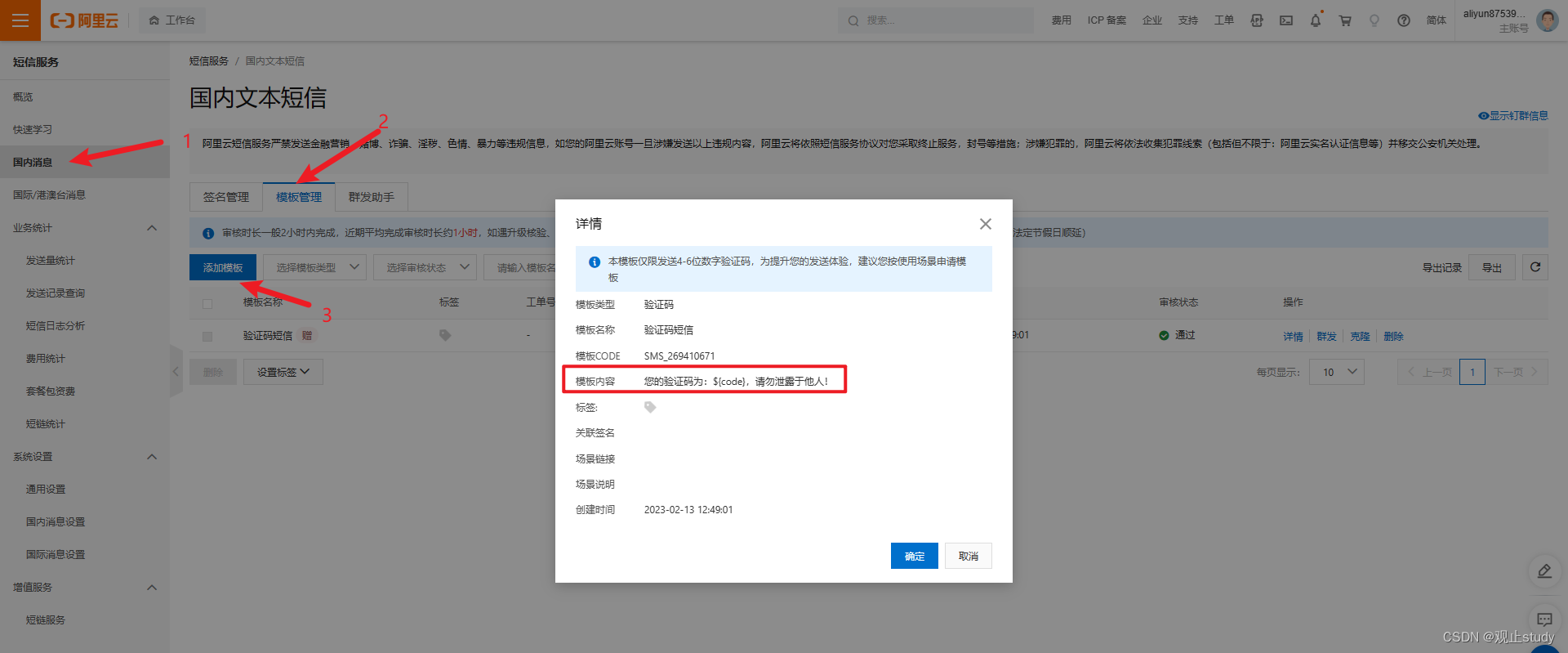The width and height of the screenshot is (1568, 653).
Task: Open the shopping cart icon
Action: pos(1345,20)
